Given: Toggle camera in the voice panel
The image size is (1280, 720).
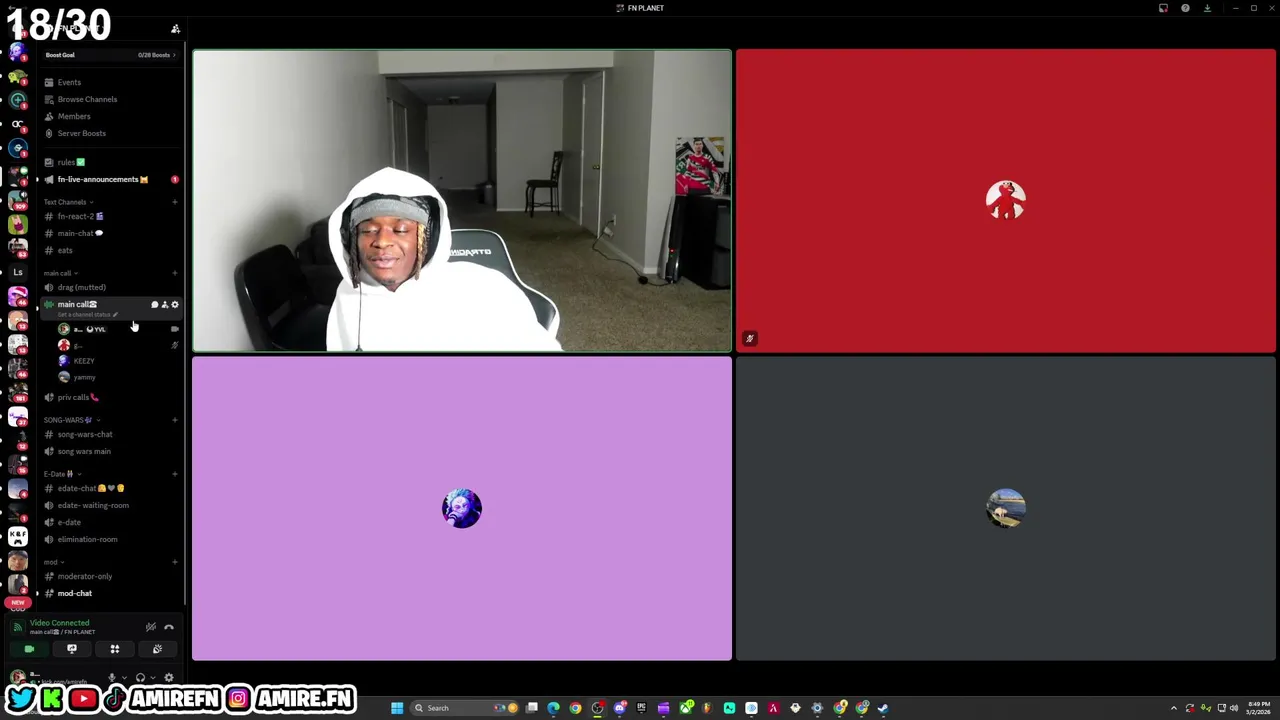Looking at the screenshot, I should pos(29,649).
